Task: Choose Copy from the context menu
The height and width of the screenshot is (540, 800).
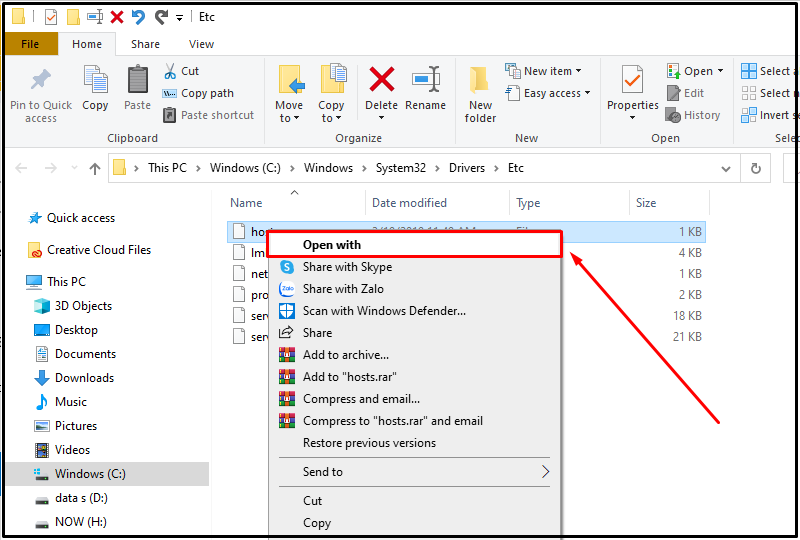Action: (x=414, y=523)
